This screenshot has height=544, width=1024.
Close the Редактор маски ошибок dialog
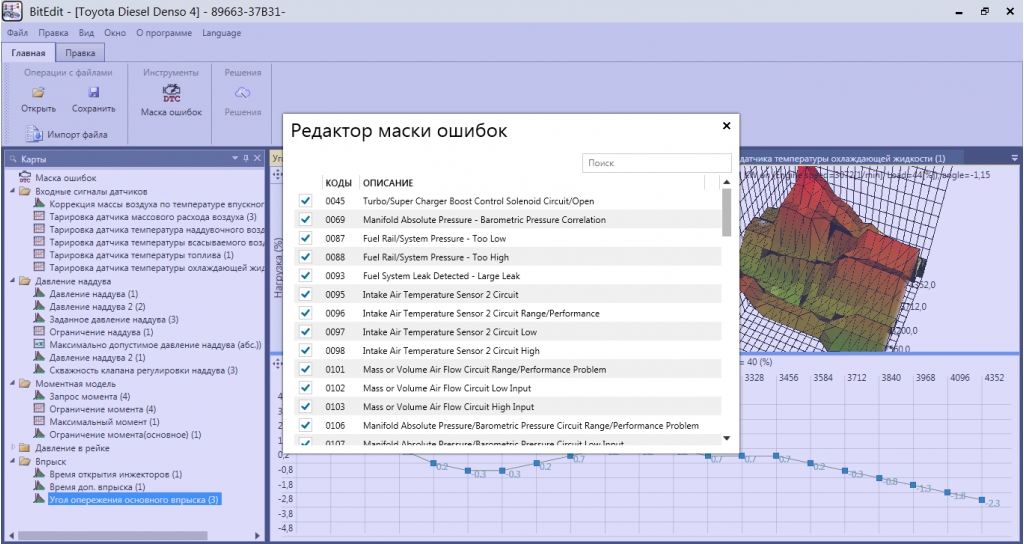tap(726, 126)
